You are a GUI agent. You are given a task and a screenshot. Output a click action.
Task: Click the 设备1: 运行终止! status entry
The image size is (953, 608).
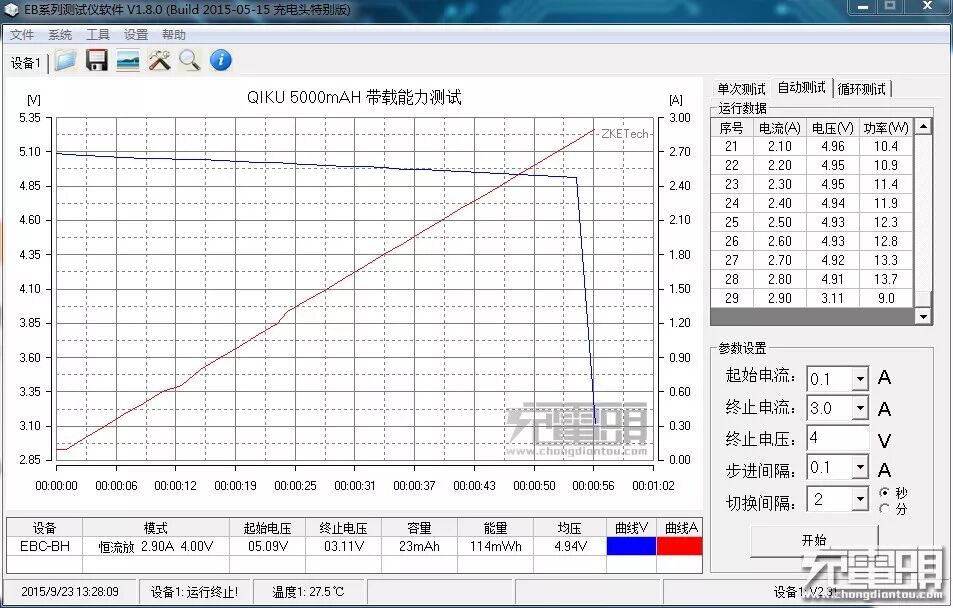(x=194, y=592)
